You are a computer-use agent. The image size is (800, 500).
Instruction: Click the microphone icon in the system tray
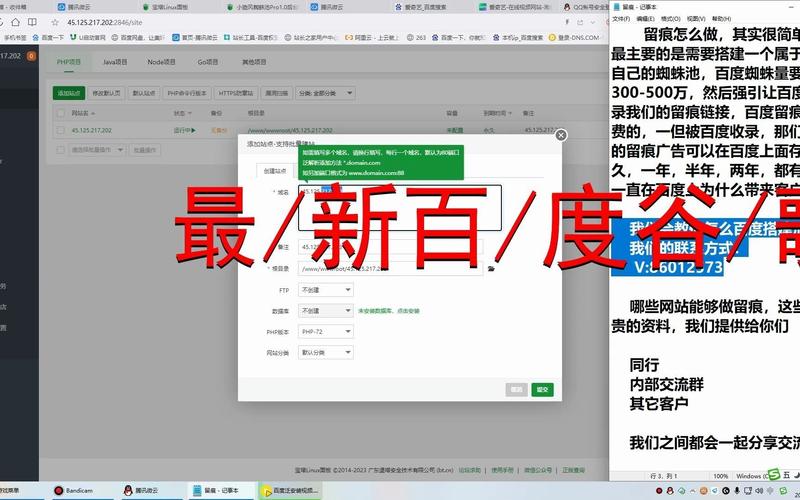[737, 491]
